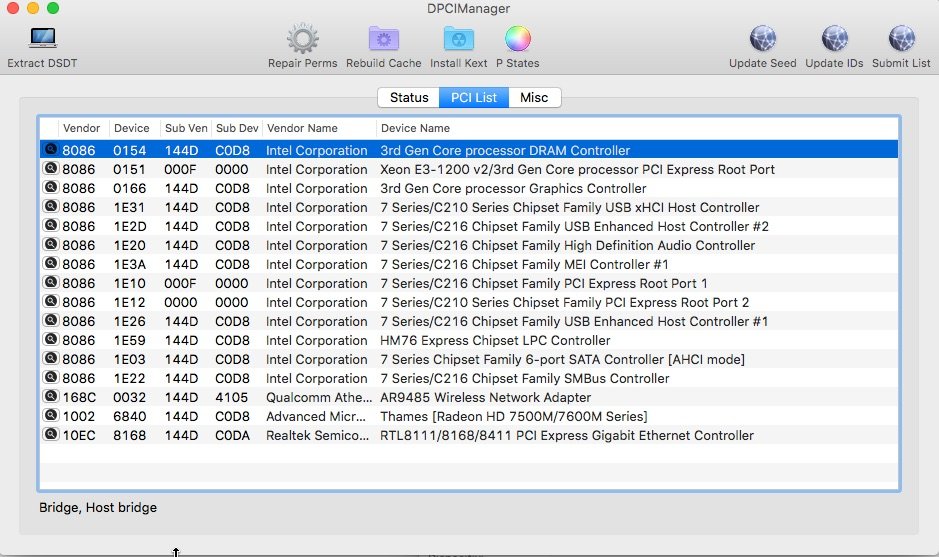This screenshot has height=557, width=939.
Task: Click the Rebuild Cache folder icon
Action: tap(383, 39)
